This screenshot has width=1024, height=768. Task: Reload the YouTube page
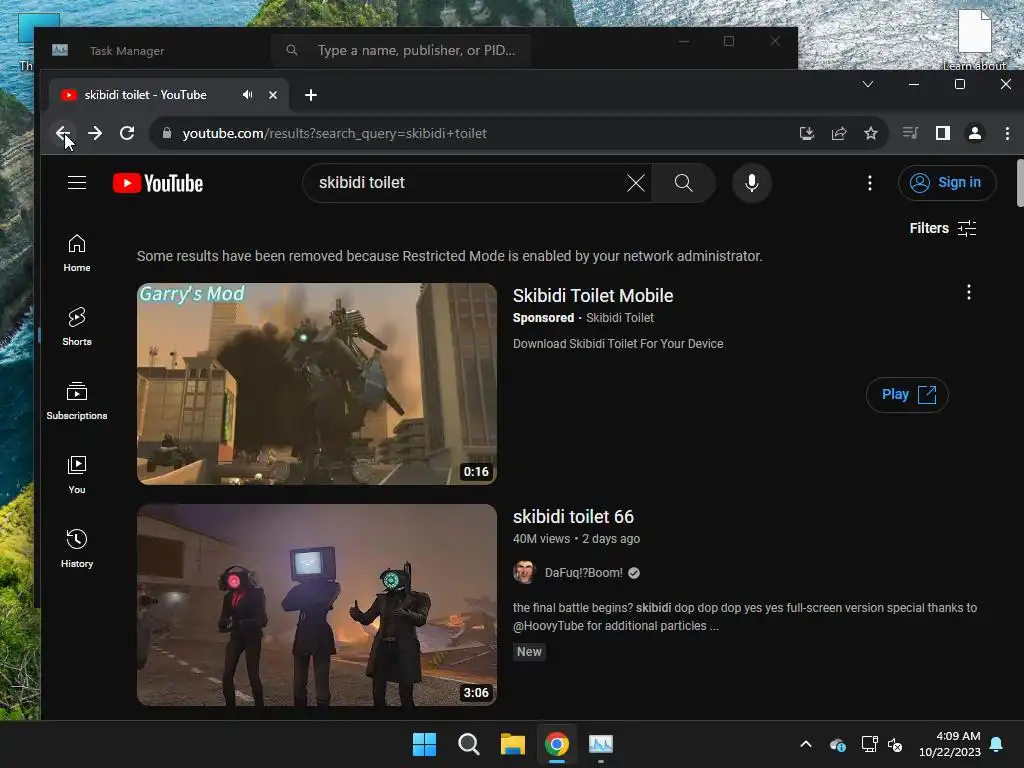(x=127, y=133)
